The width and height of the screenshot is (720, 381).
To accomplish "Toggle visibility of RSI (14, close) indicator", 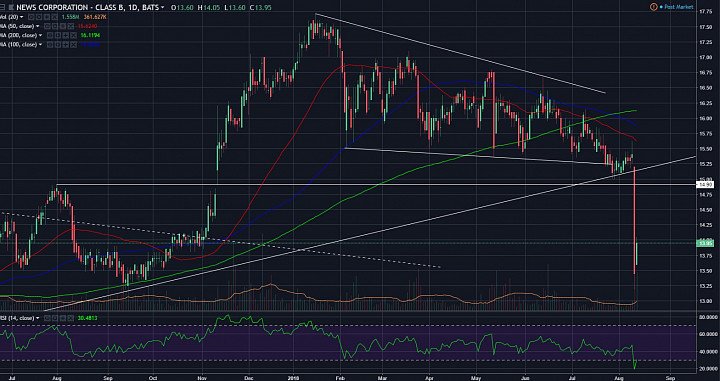I will point(47,318).
